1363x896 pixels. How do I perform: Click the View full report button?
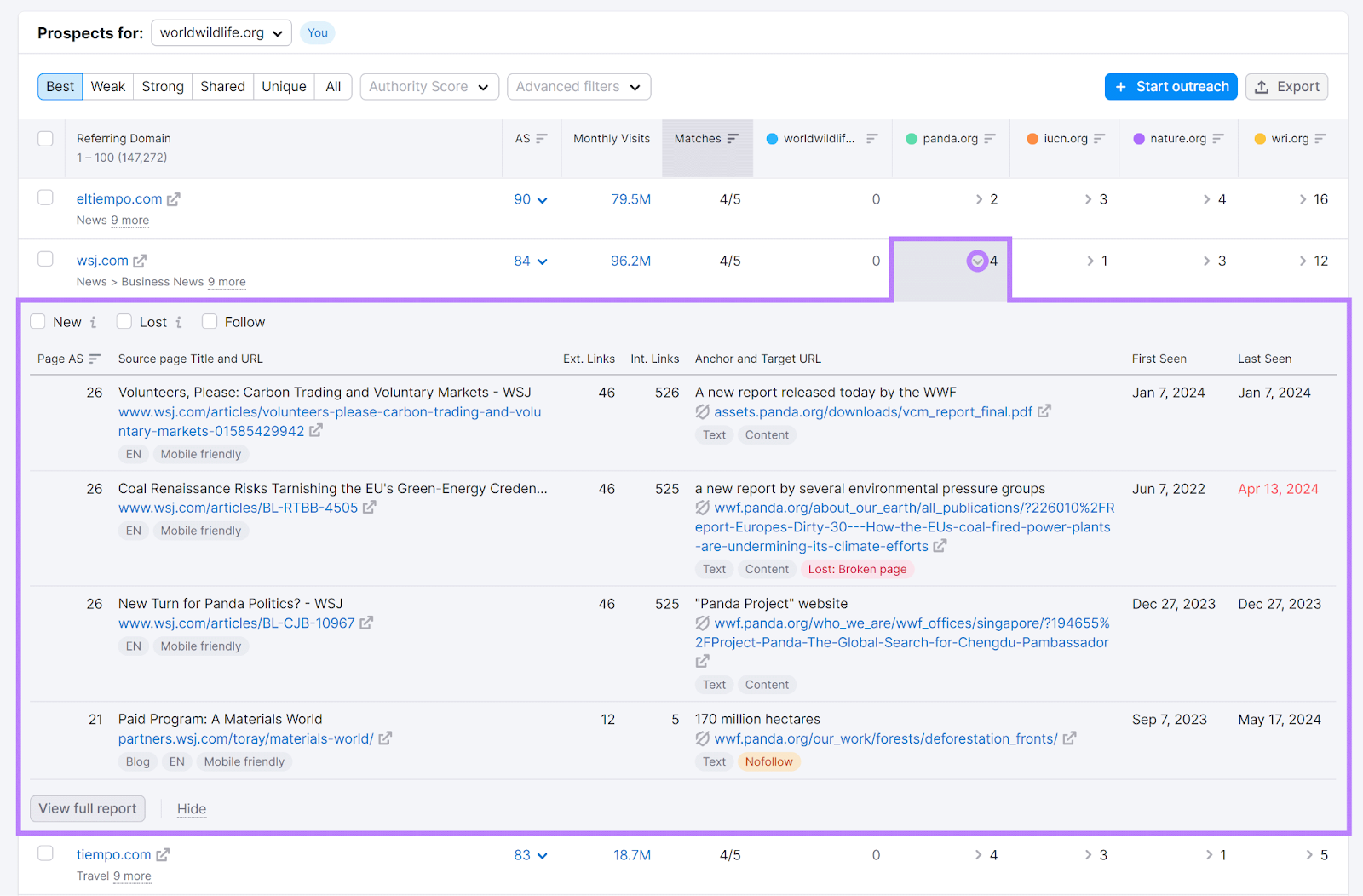pyautogui.click(x=87, y=808)
